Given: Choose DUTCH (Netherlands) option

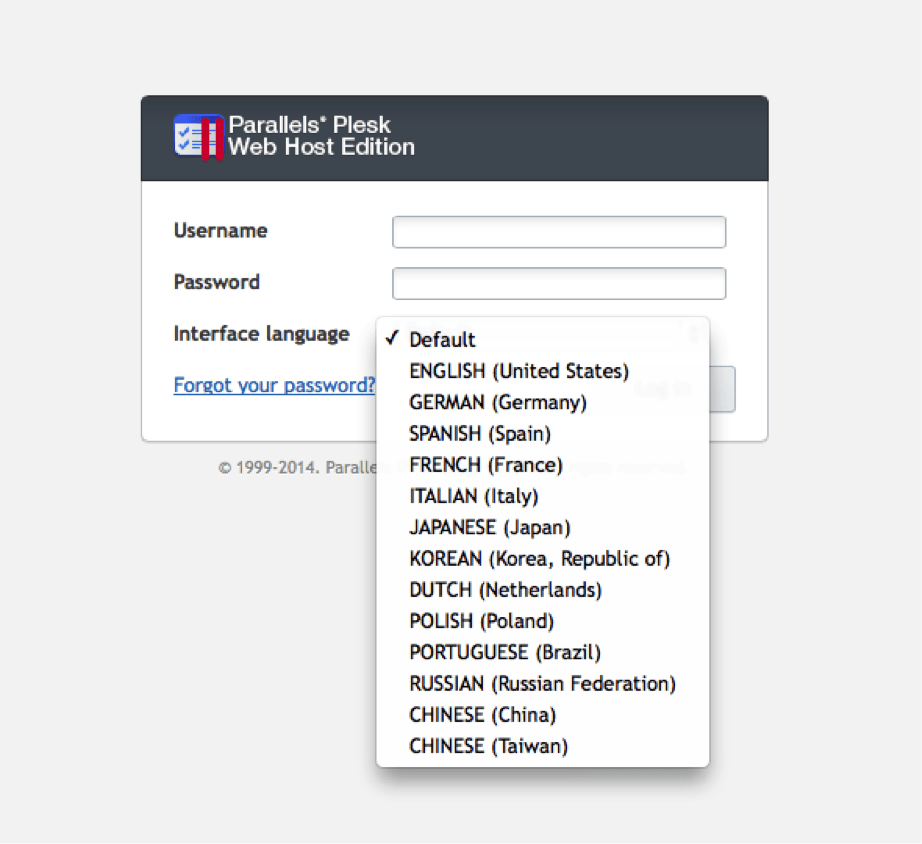Looking at the screenshot, I should [x=542, y=589].
